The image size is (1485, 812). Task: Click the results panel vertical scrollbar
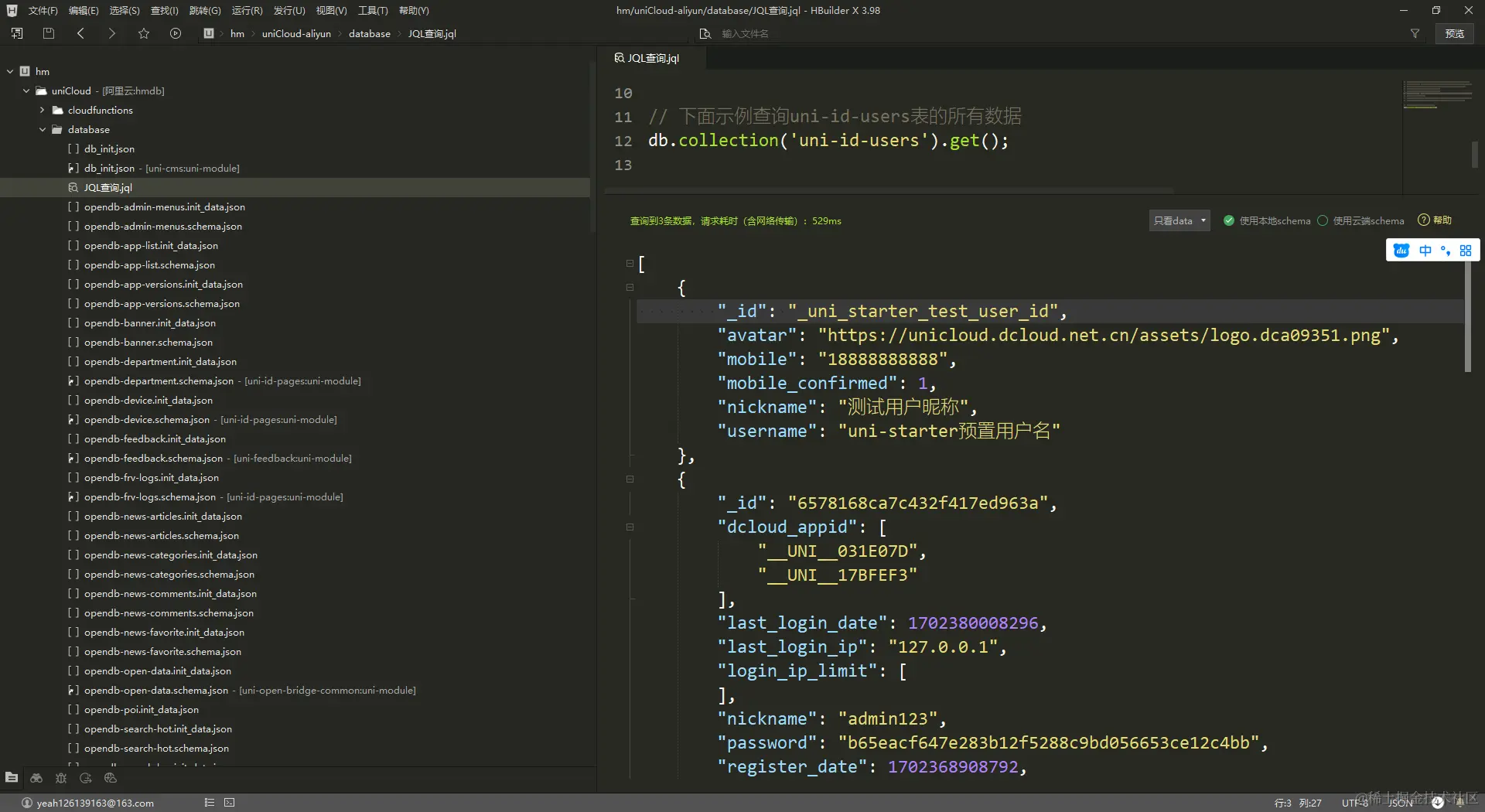coord(1467,317)
